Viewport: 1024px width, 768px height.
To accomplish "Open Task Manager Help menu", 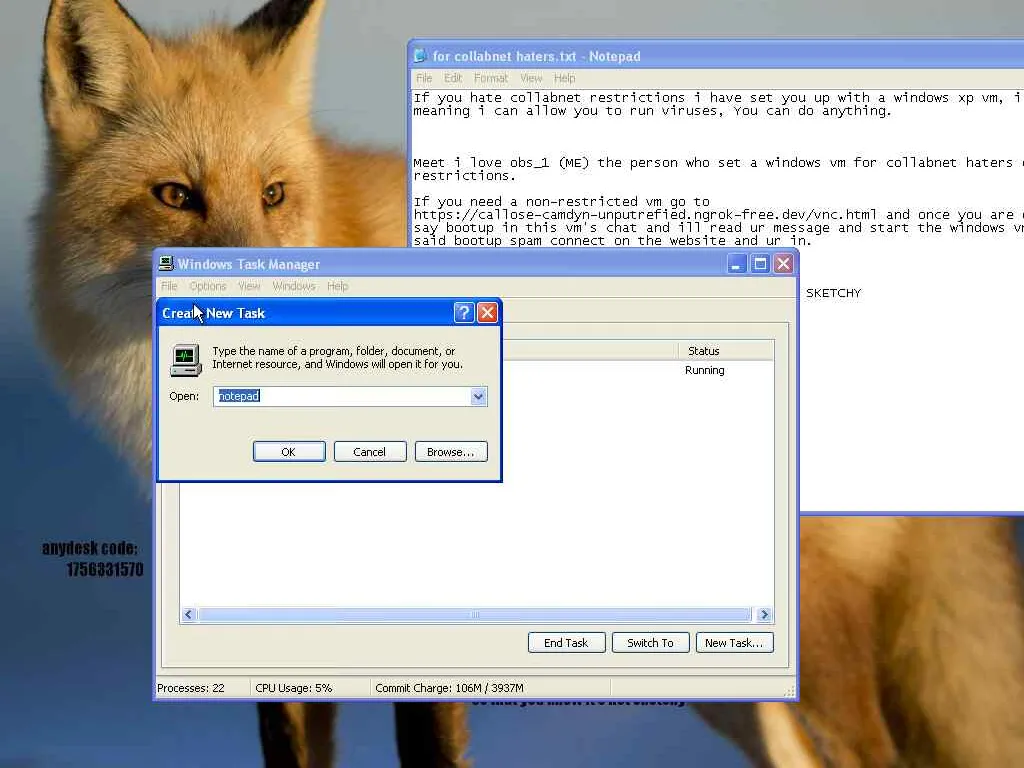I will [338, 286].
